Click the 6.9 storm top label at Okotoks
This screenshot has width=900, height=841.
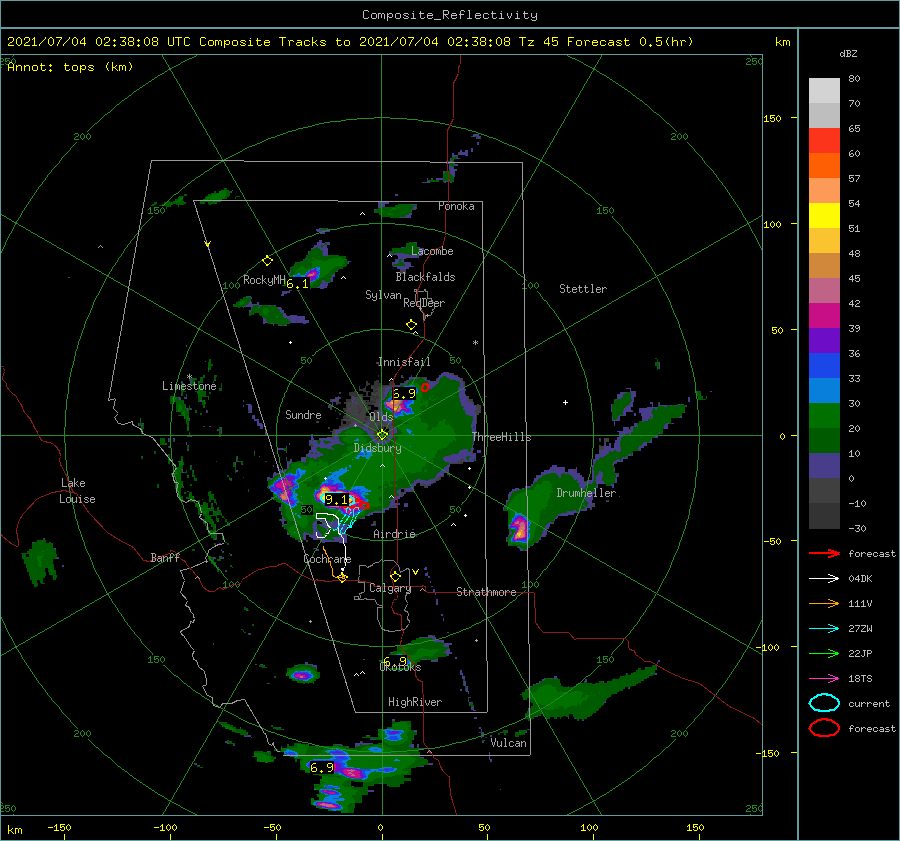click(x=395, y=661)
